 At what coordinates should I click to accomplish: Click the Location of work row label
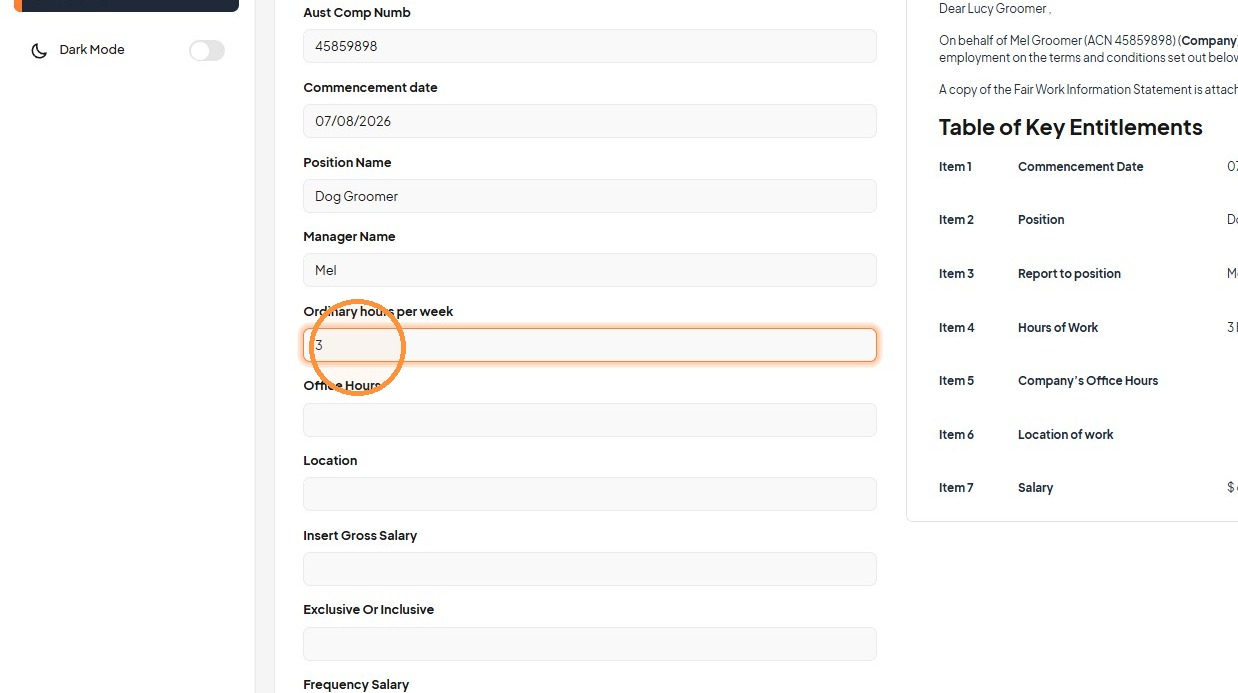(1065, 435)
